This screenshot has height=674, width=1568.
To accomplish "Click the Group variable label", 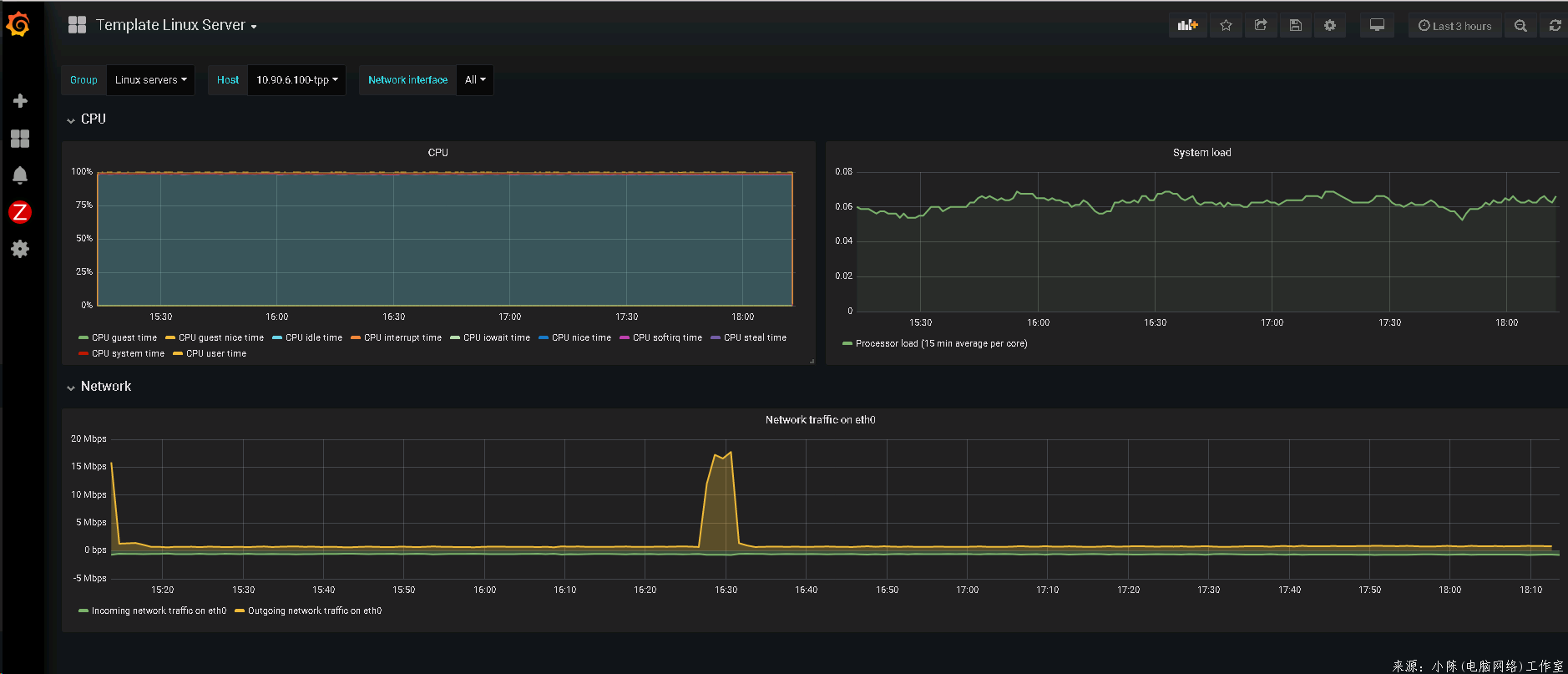I will click(83, 80).
